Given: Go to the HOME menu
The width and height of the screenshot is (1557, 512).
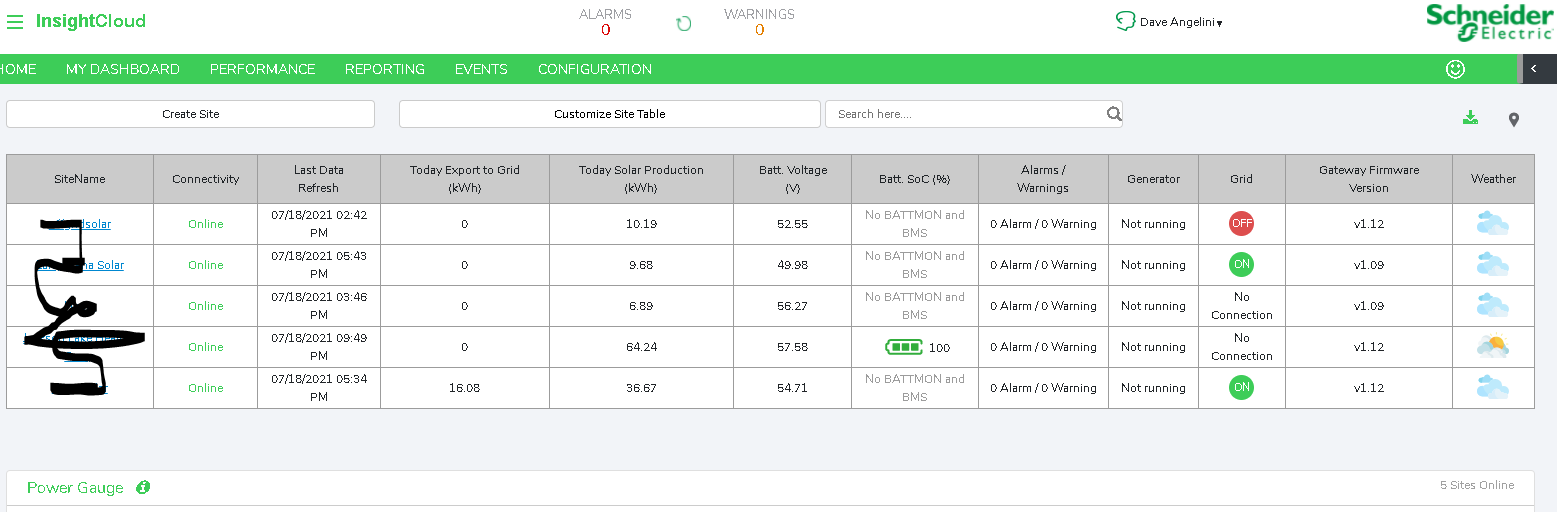Looking at the screenshot, I should [x=18, y=69].
